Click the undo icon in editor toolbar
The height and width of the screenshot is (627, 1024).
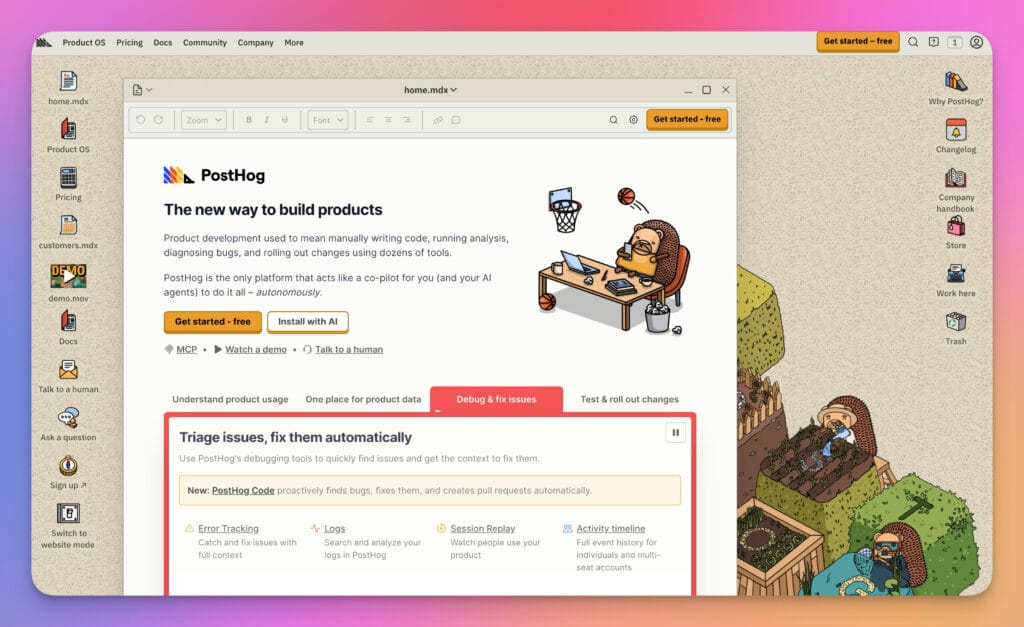pyautogui.click(x=140, y=120)
